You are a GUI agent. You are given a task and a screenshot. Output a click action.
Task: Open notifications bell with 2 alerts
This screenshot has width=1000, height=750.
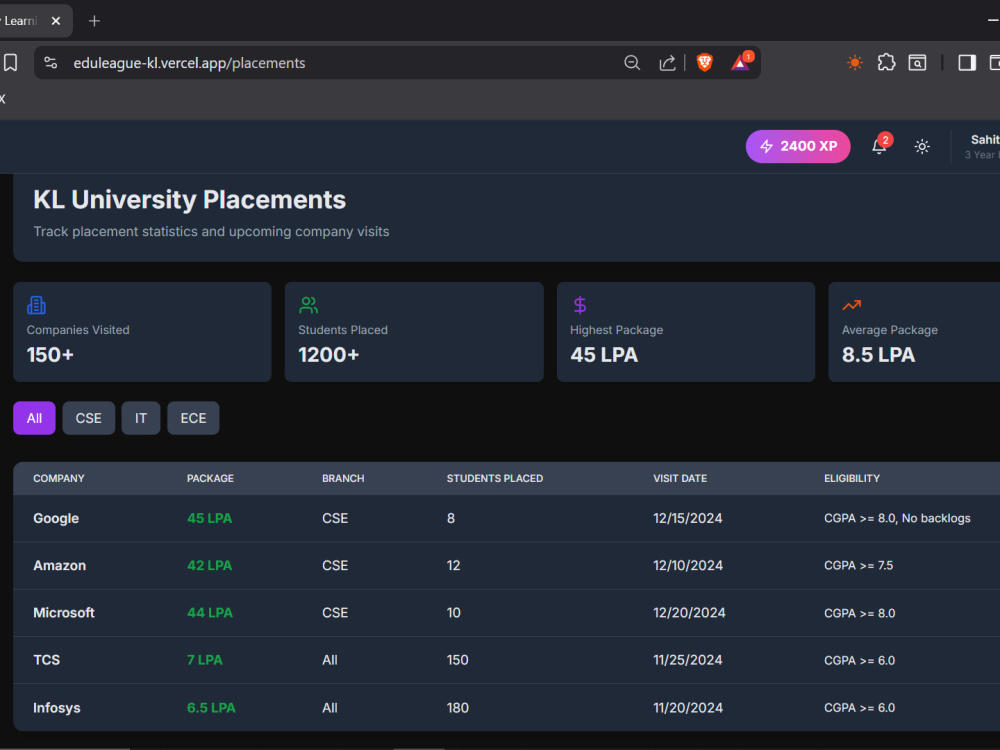tap(879, 146)
